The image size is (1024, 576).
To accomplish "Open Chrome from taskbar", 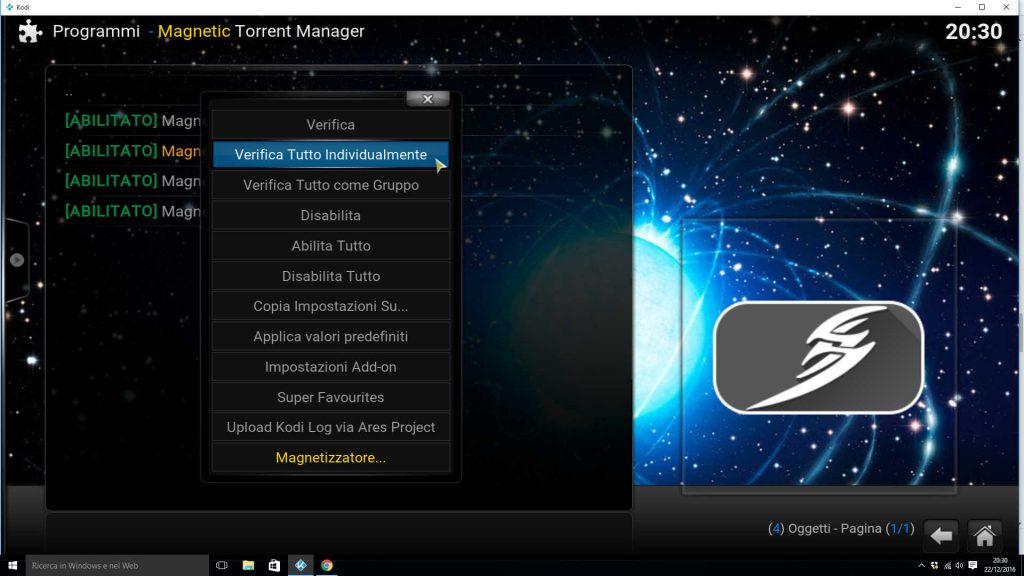I will pos(327,566).
